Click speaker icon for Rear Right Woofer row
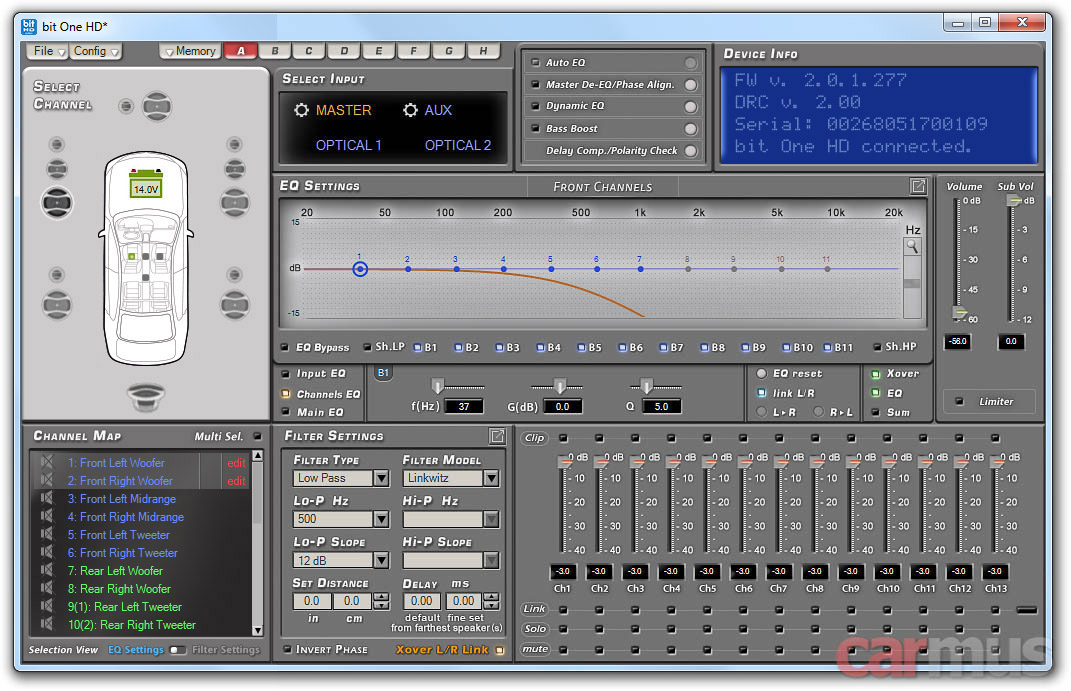This screenshot has height=691, width=1071. point(46,588)
